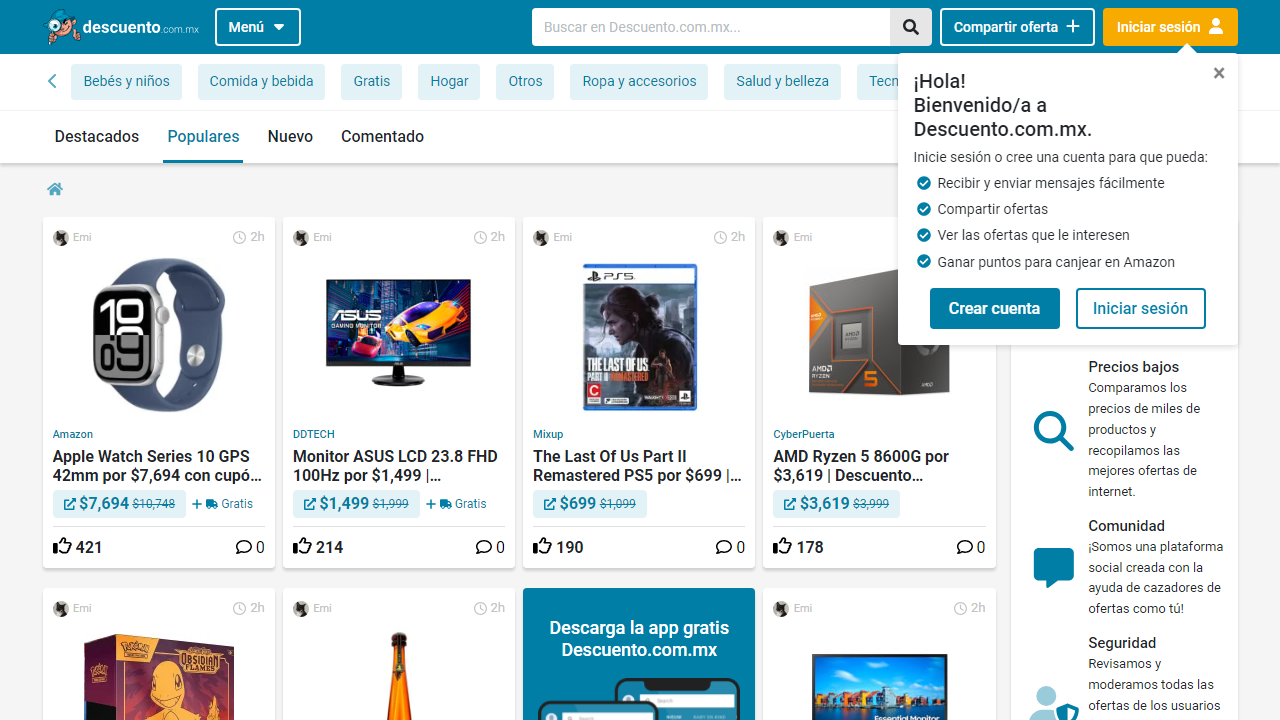Open the Menú dropdown
This screenshot has height=720, width=1280.
click(x=257, y=27)
